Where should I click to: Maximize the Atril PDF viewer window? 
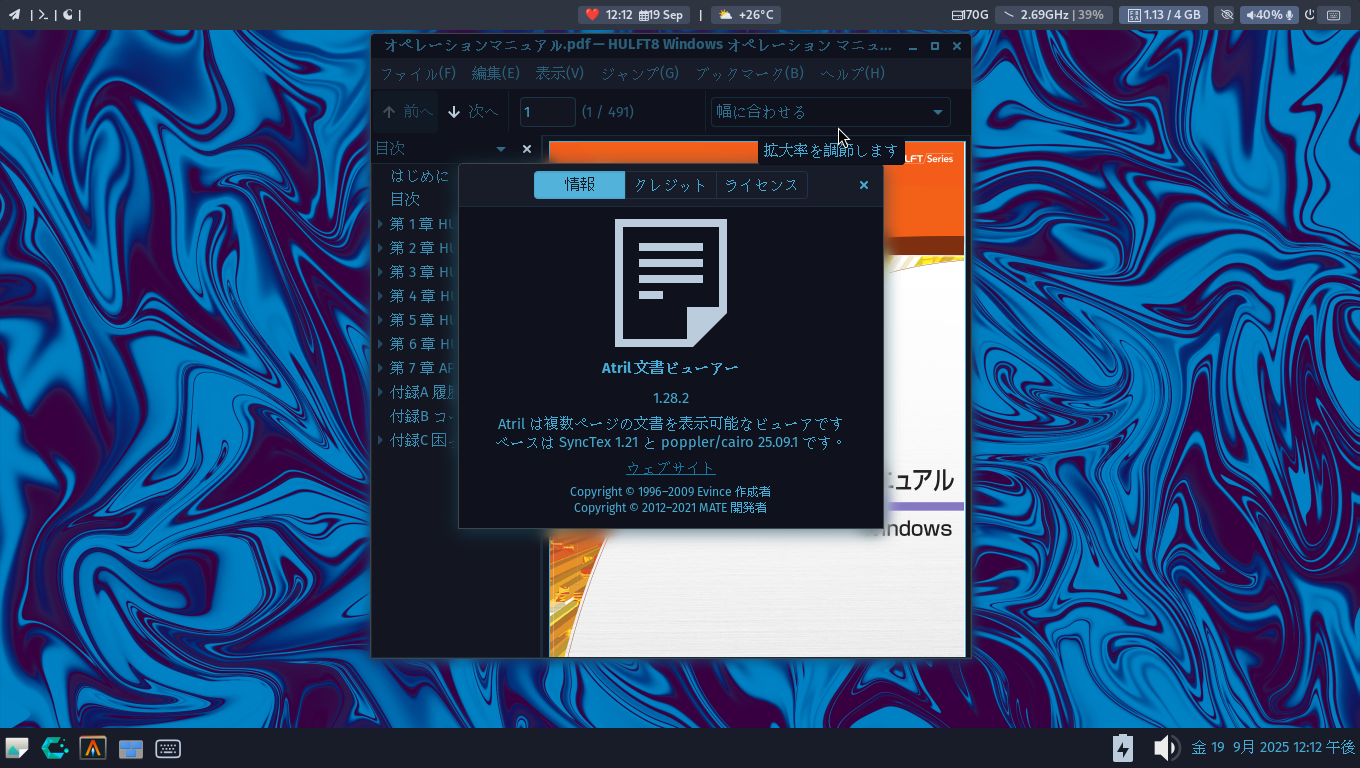click(x=935, y=46)
